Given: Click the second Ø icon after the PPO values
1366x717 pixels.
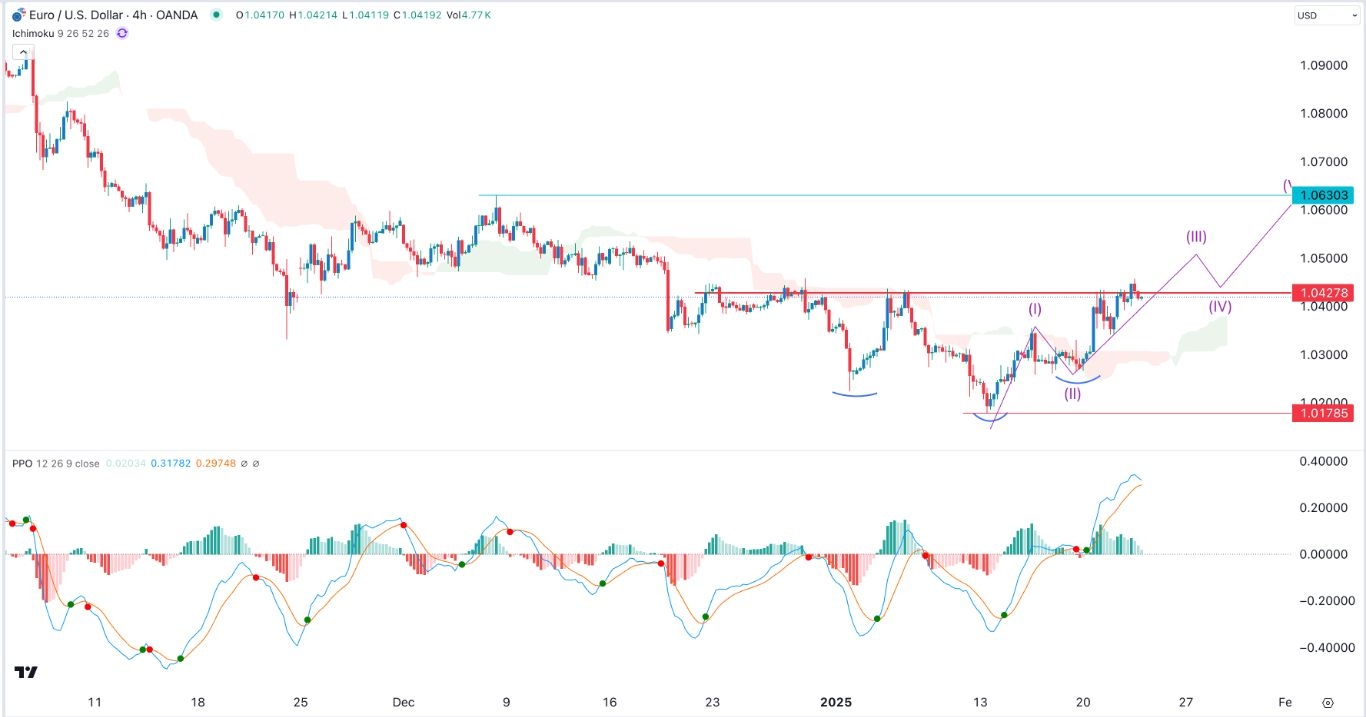Looking at the screenshot, I should pyautogui.click(x=257, y=463).
